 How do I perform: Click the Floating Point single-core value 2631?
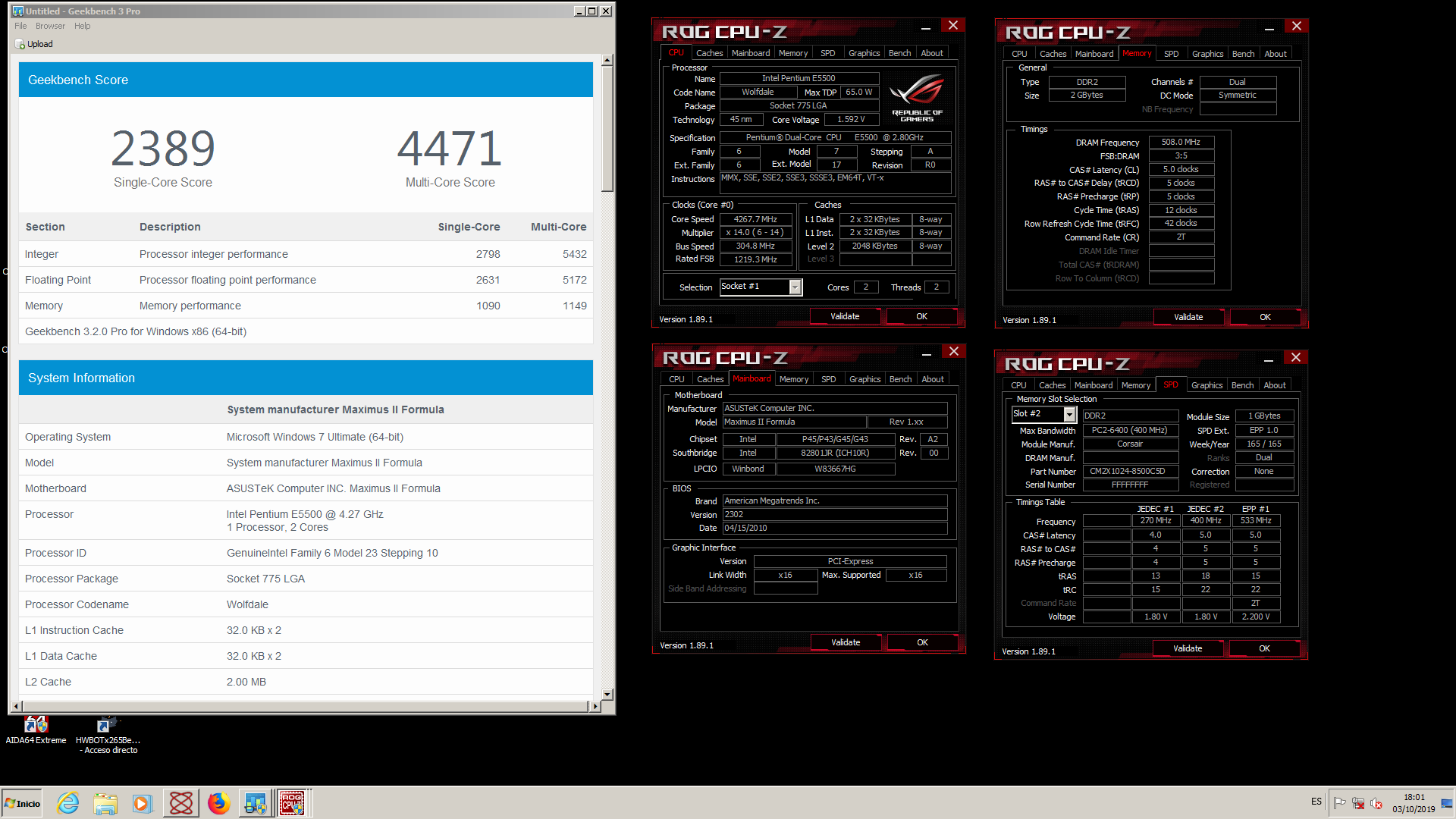click(x=488, y=280)
